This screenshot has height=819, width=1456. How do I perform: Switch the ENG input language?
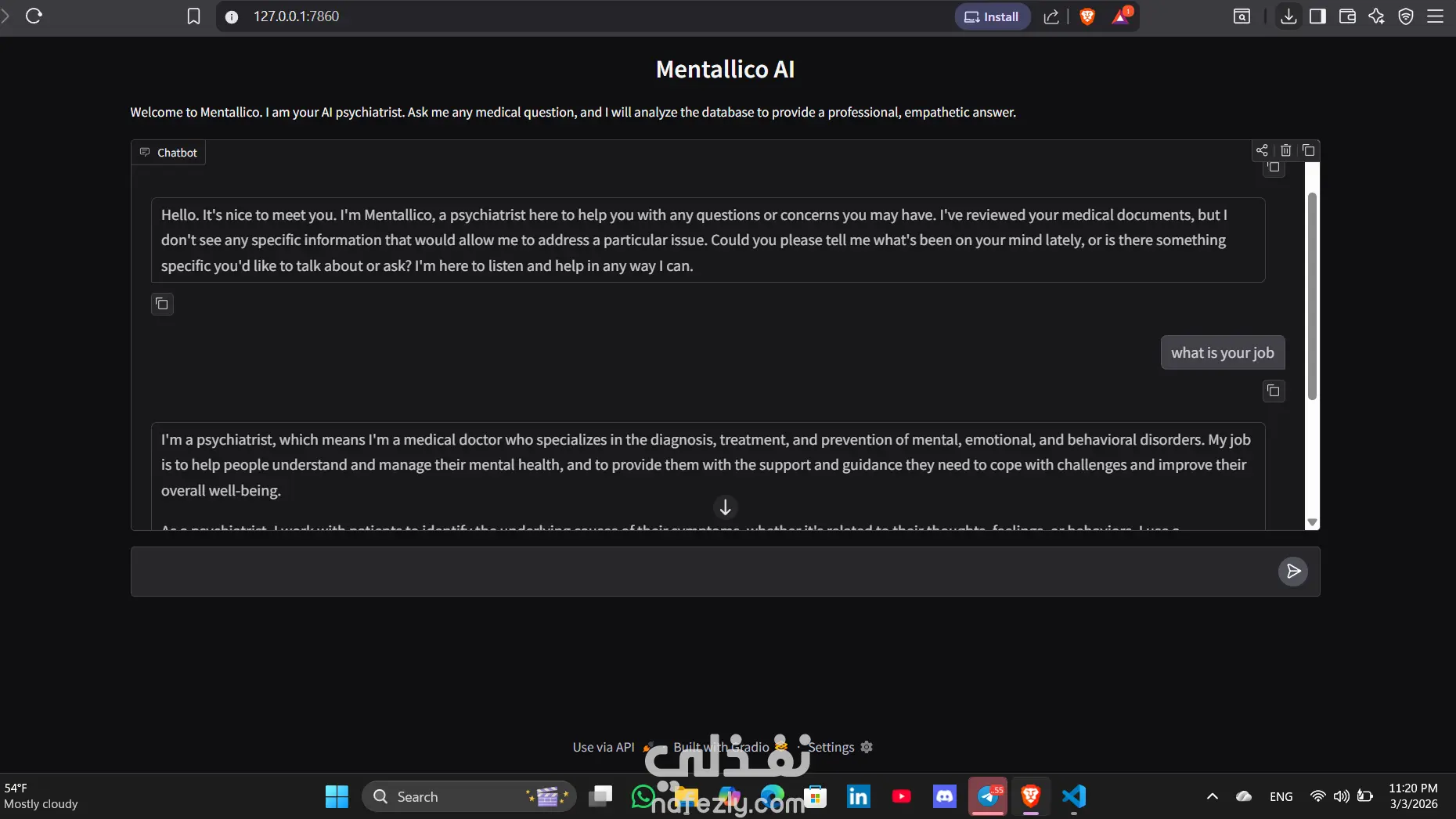click(x=1281, y=796)
